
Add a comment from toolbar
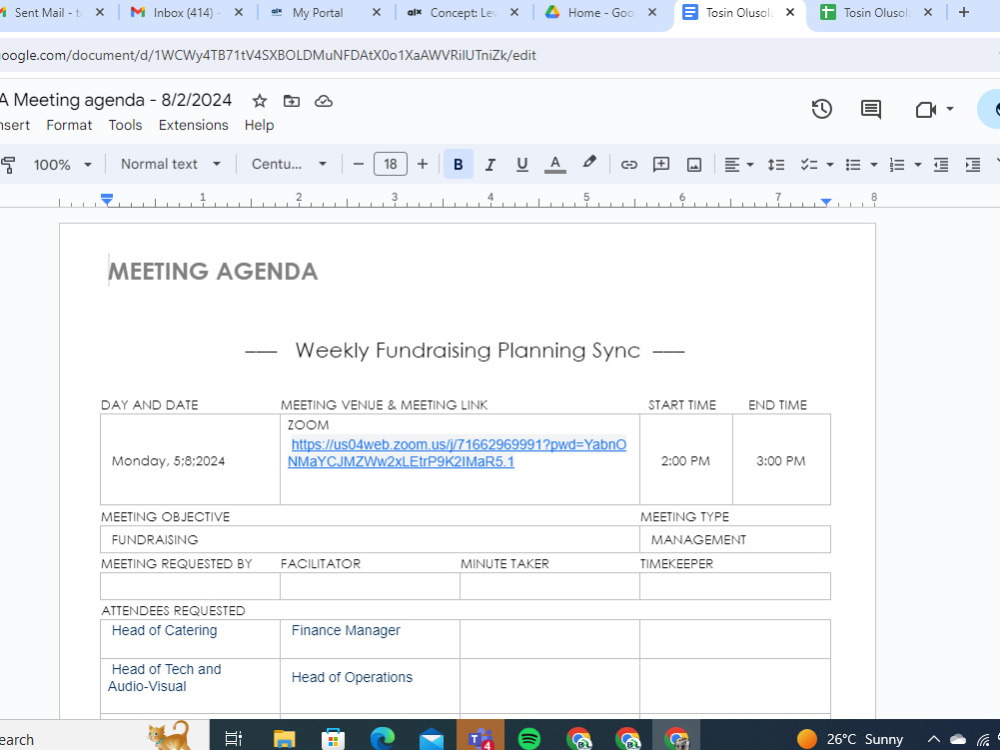pyautogui.click(x=661, y=165)
